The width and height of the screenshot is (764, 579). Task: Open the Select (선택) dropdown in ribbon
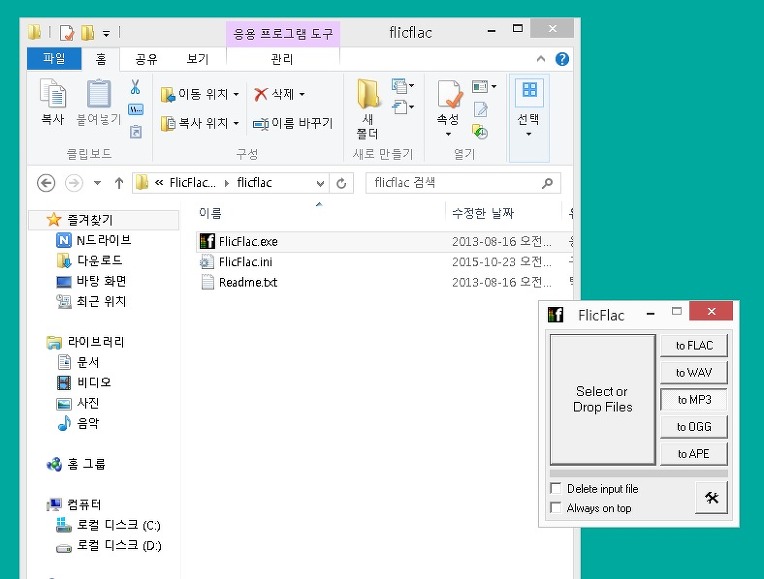(528, 118)
